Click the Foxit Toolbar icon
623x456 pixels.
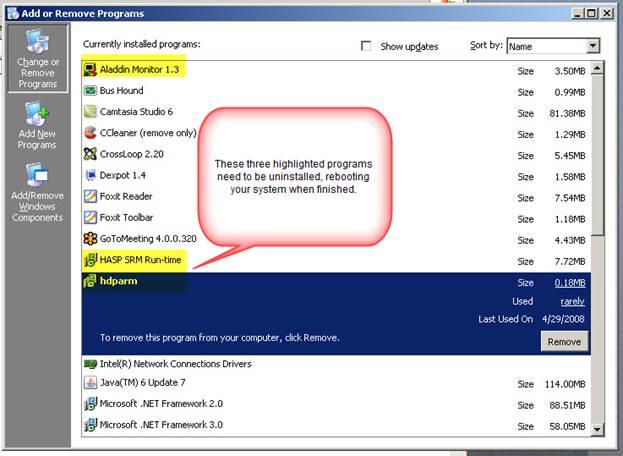tap(90, 217)
